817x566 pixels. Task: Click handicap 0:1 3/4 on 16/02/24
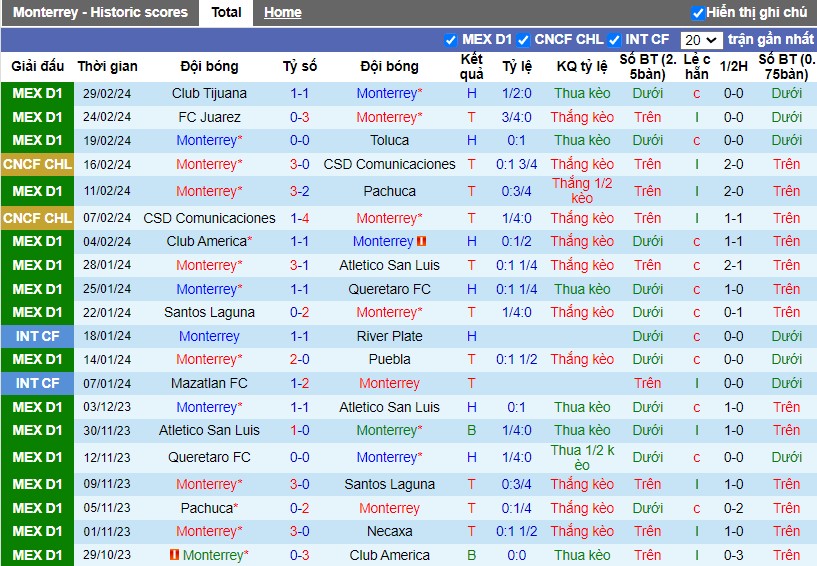[x=516, y=164]
